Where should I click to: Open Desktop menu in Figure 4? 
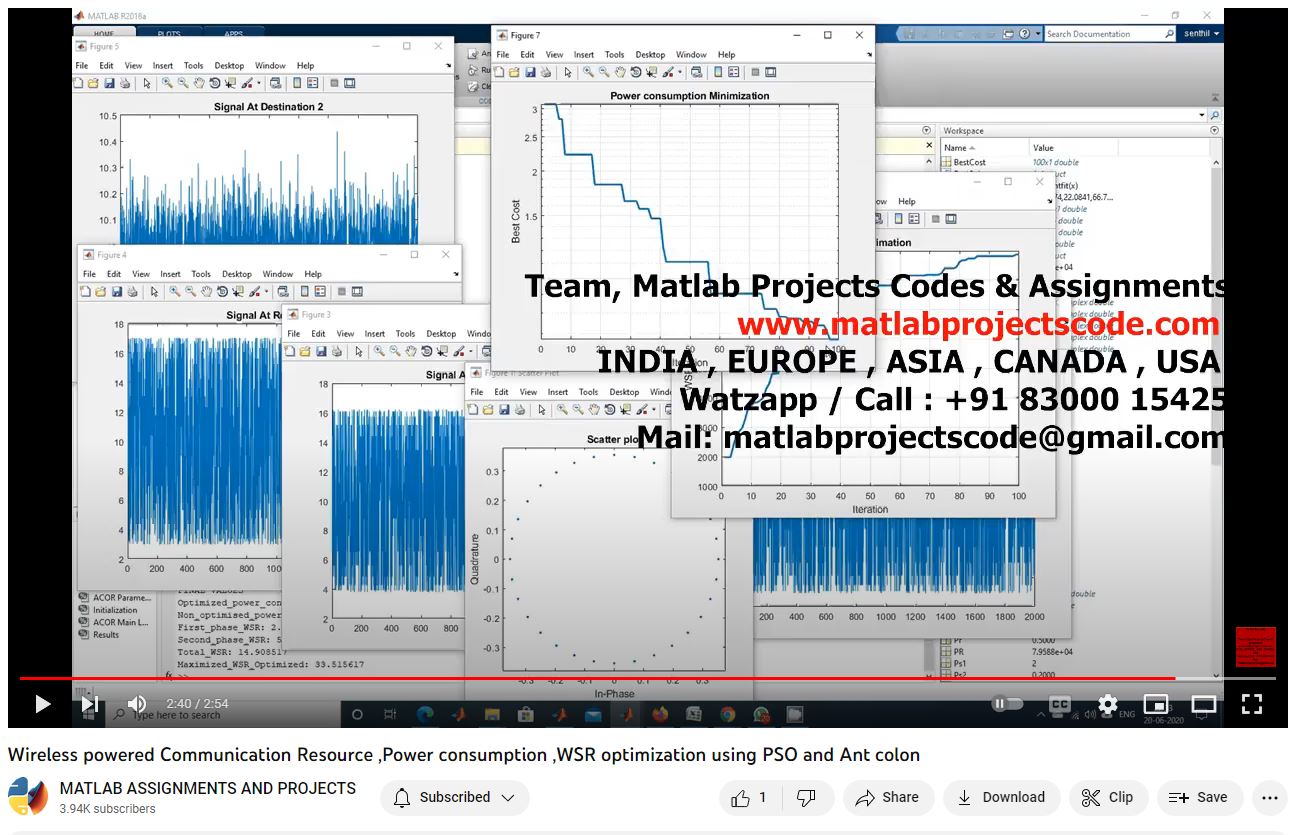237,273
